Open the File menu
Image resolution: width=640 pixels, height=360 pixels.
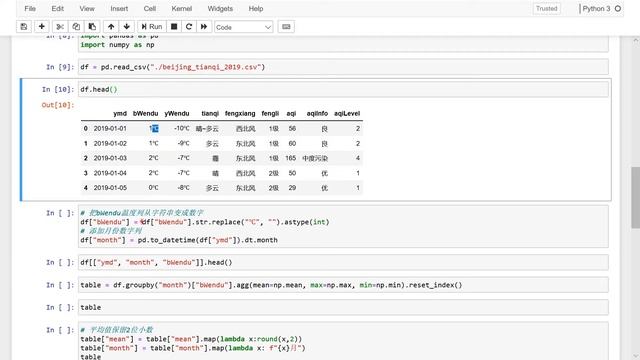pyautogui.click(x=30, y=9)
